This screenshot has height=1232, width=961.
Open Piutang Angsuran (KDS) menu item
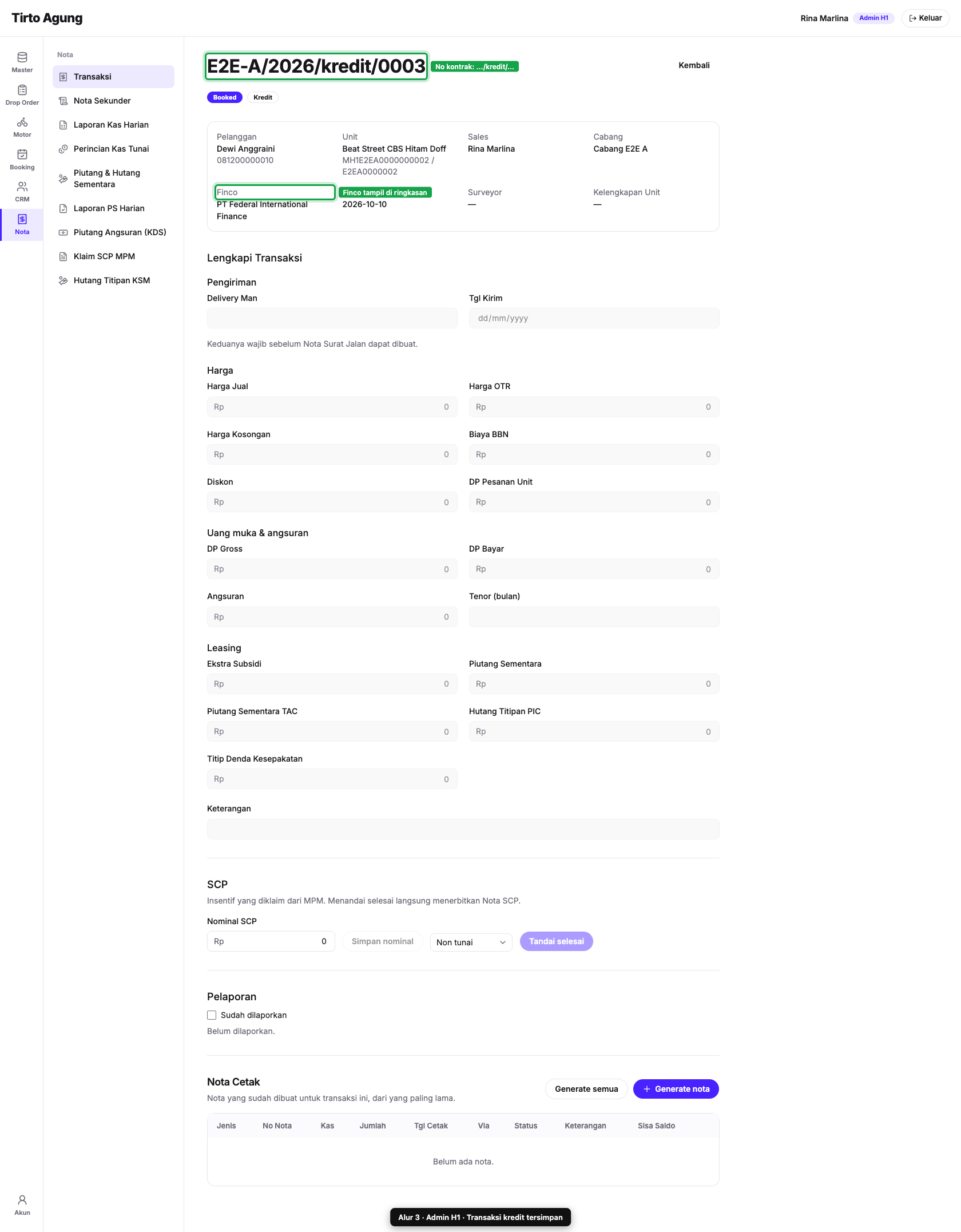113,232
